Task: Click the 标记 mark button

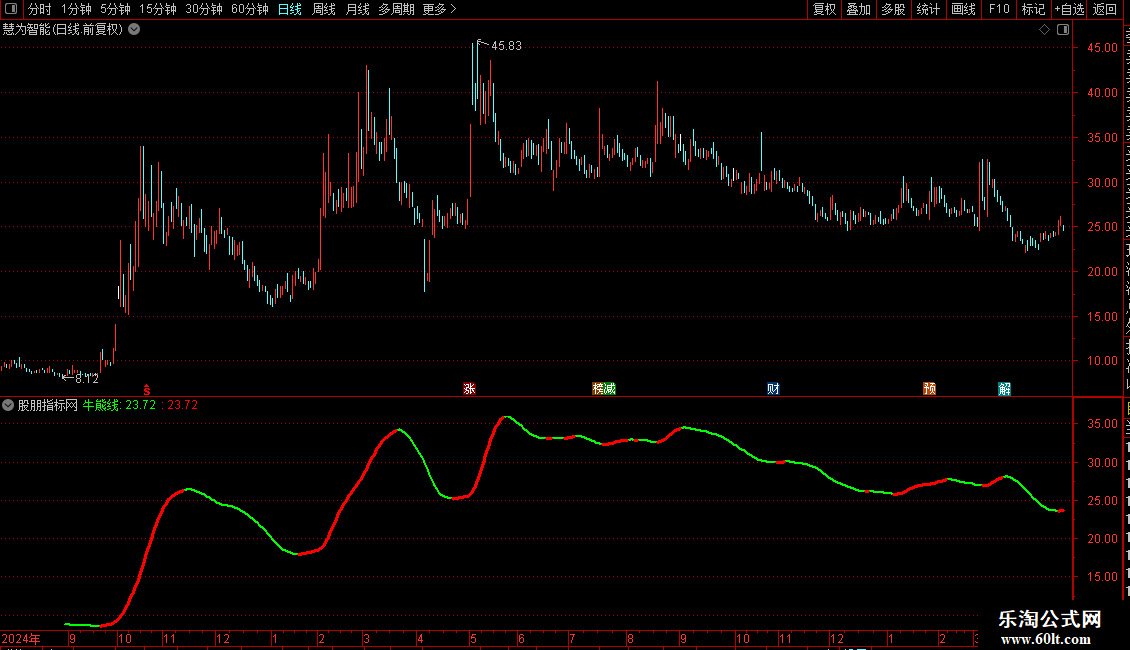Action: (x=1033, y=9)
